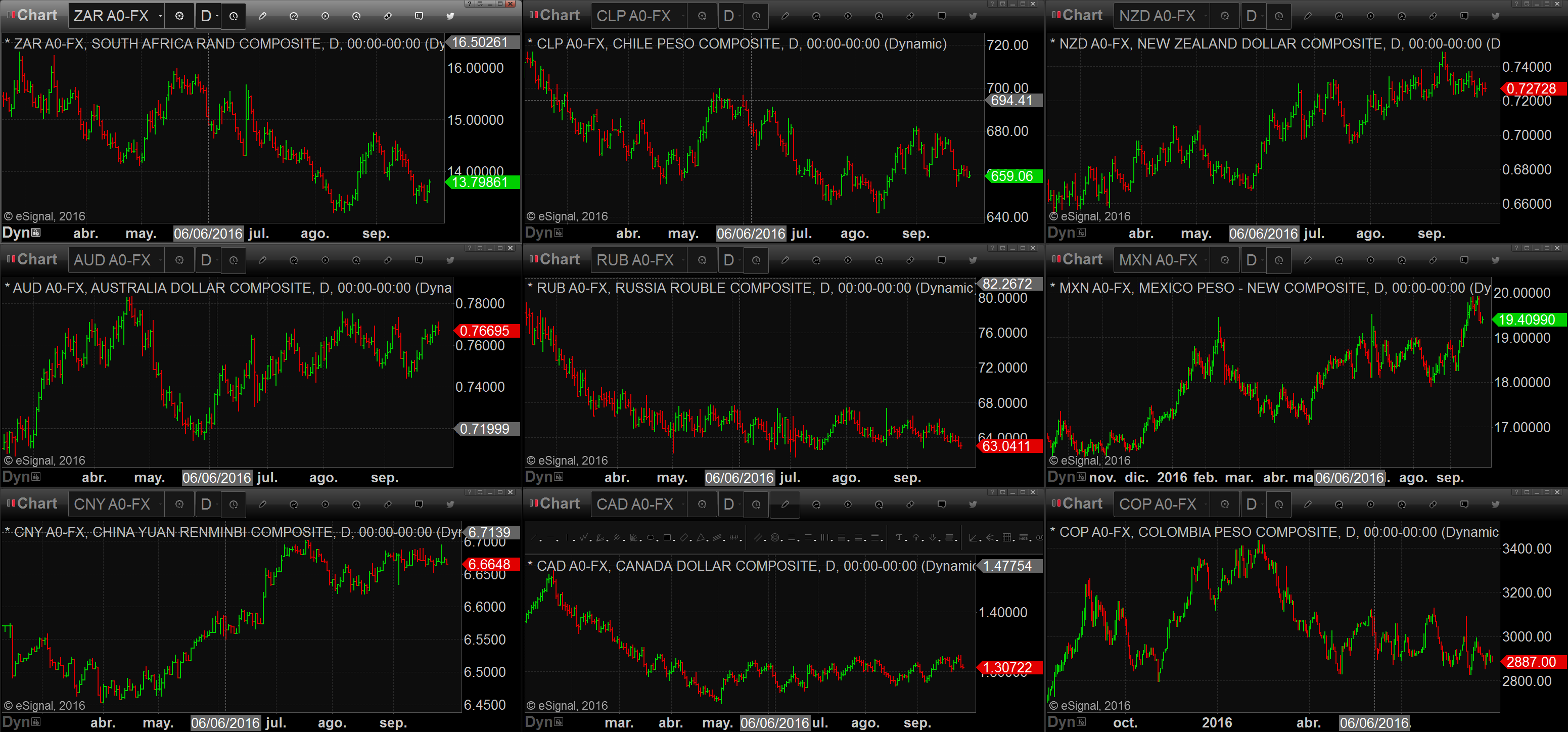Viewport: 1568px width, 732px height.
Task: Open the studies icon in AUD chart
Action: [x=293, y=260]
